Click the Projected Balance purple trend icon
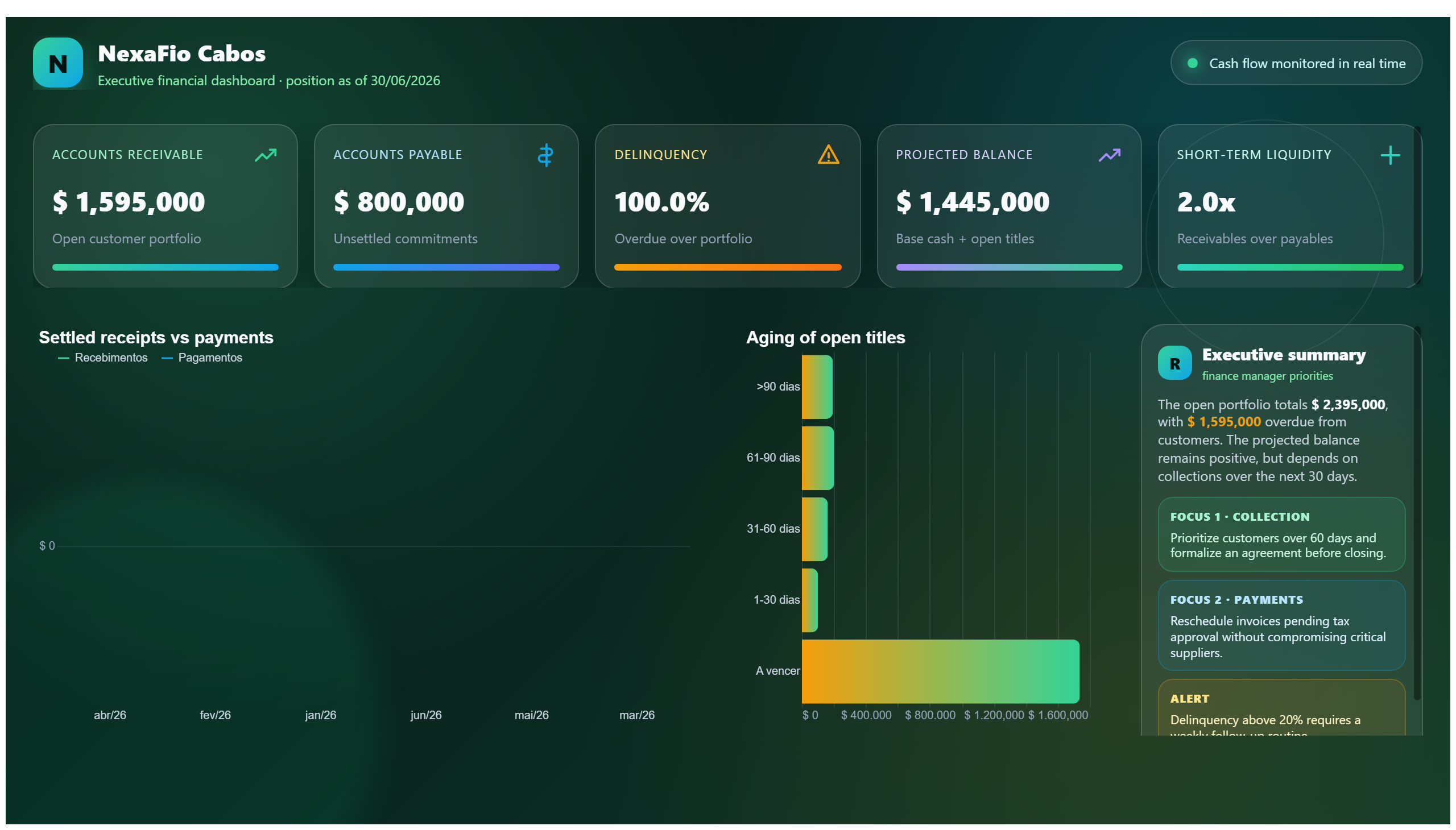 [x=1109, y=155]
